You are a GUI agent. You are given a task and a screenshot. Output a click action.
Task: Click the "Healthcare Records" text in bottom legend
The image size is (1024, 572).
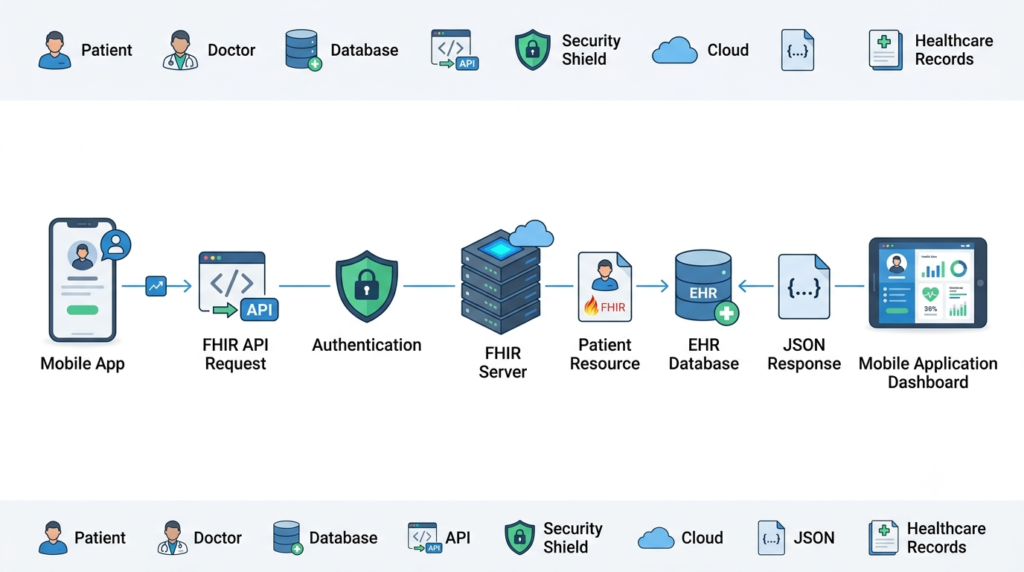[x=946, y=537]
